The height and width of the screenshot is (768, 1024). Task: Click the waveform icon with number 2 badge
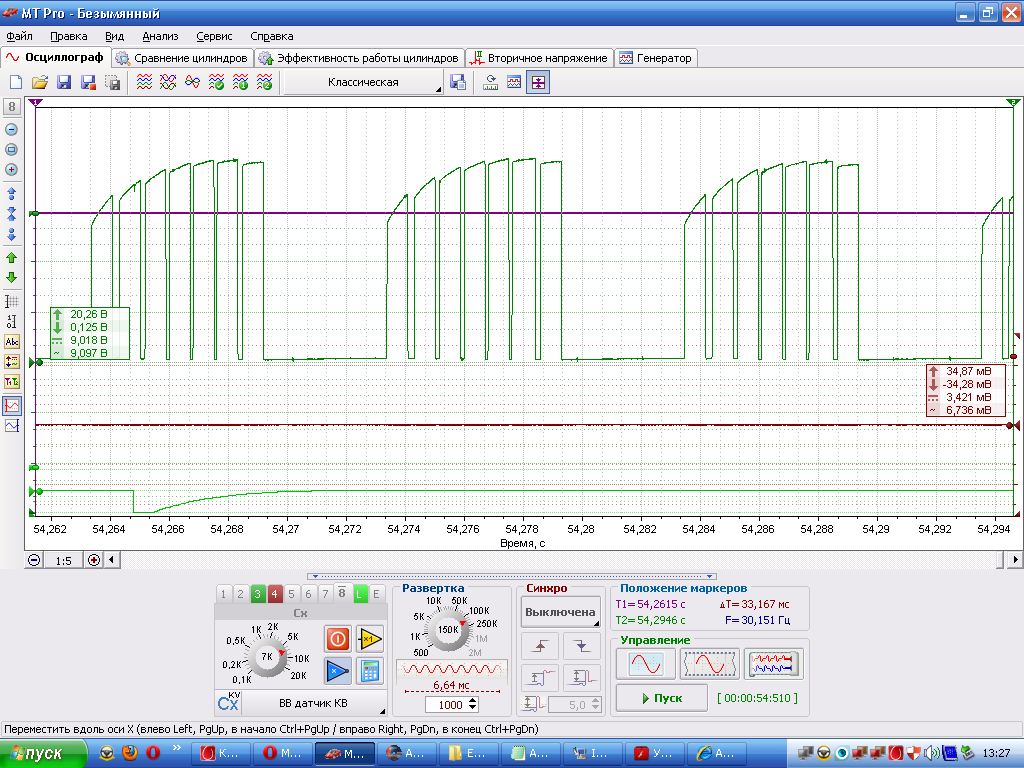point(264,82)
